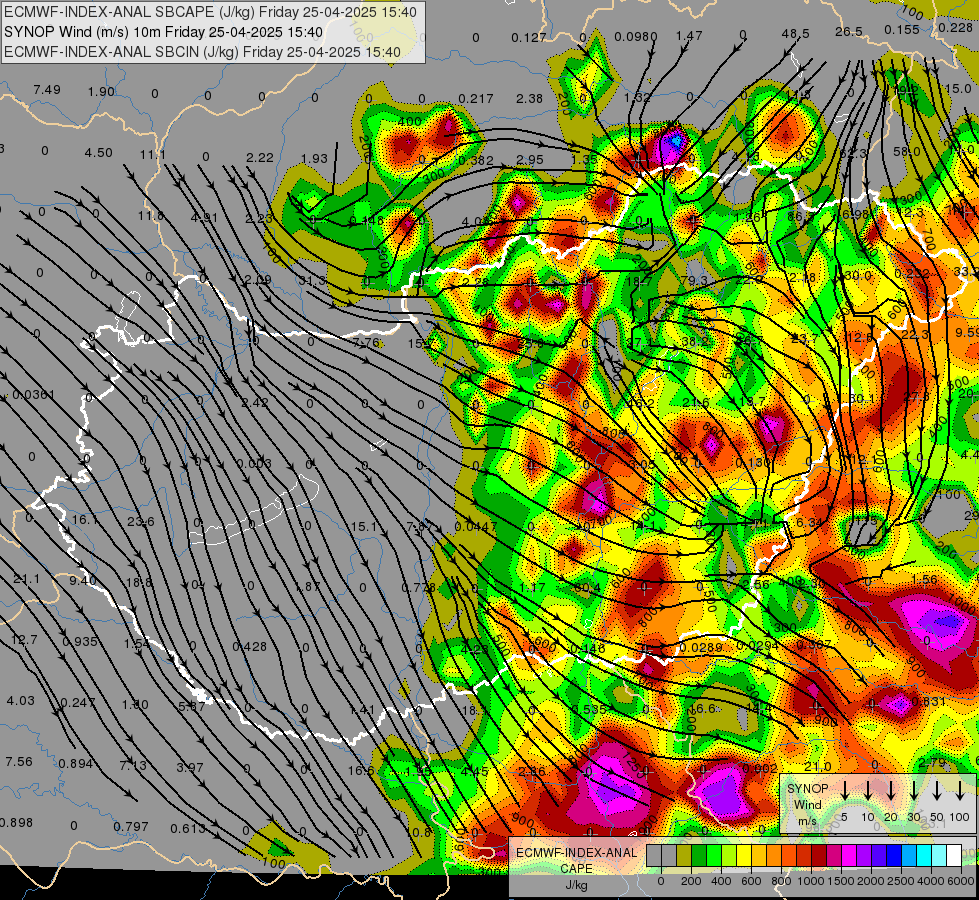Pick the olive swatch in the CAPE legend
Viewport: 979px width, 900px height.
point(684,855)
